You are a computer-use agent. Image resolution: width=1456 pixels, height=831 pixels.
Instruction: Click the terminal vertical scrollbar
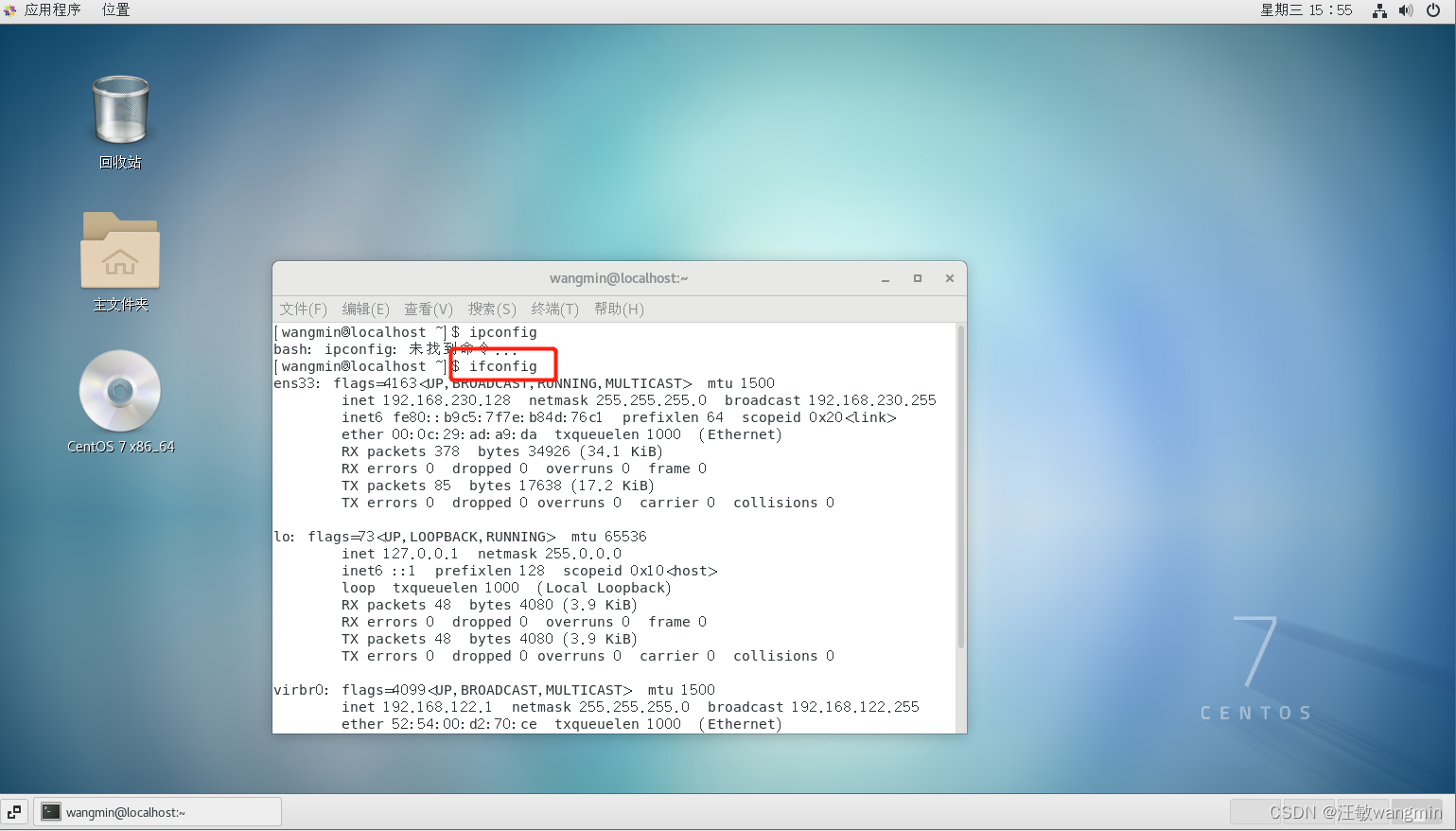pos(961,487)
